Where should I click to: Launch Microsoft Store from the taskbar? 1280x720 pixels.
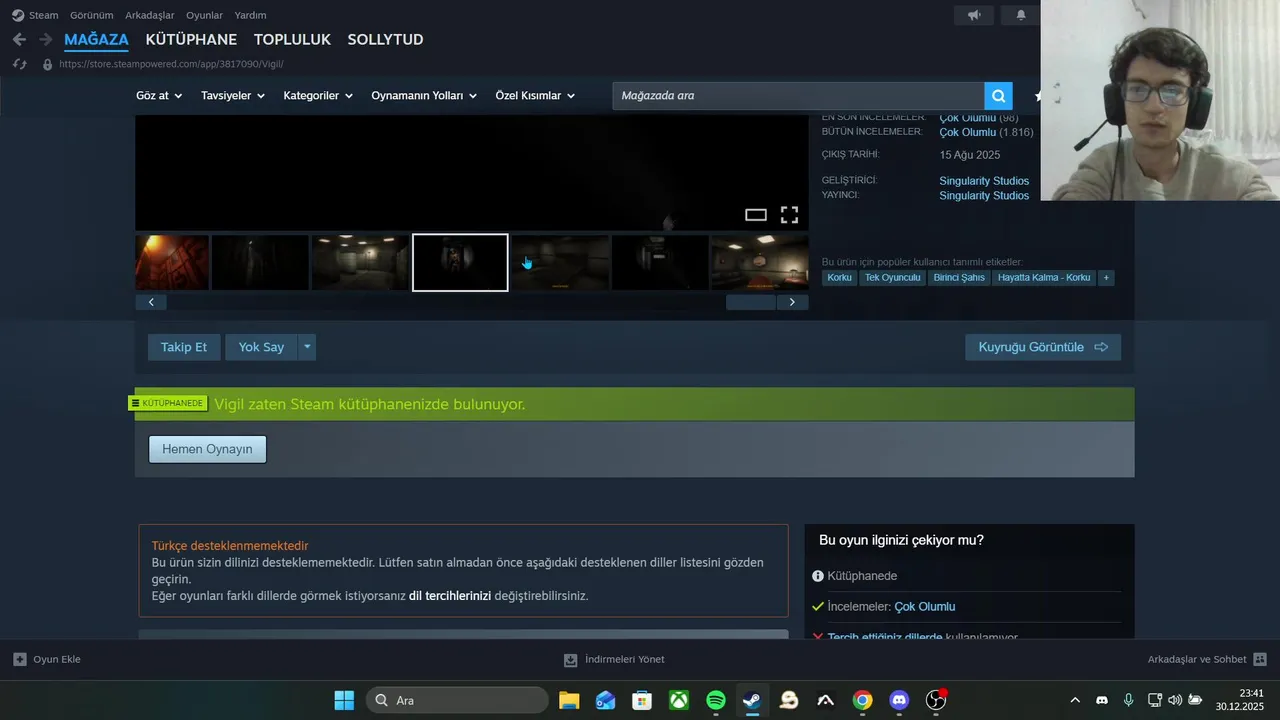(642, 700)
